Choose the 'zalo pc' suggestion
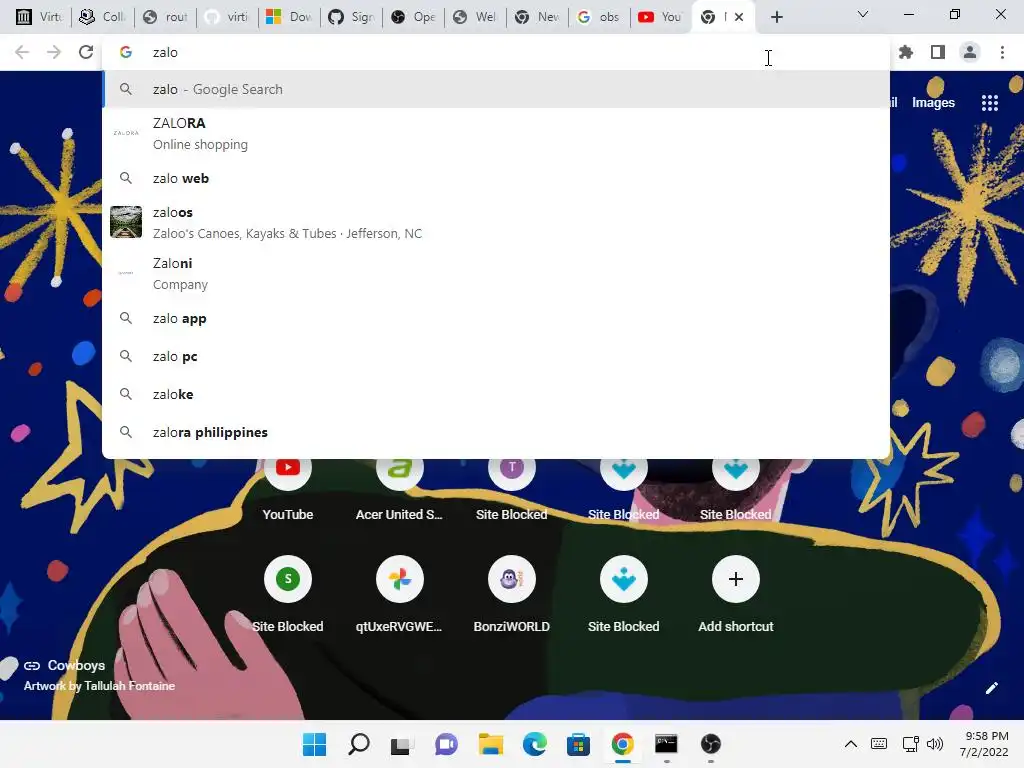This screenshot has width=1024, height=768. coord(496,357)
